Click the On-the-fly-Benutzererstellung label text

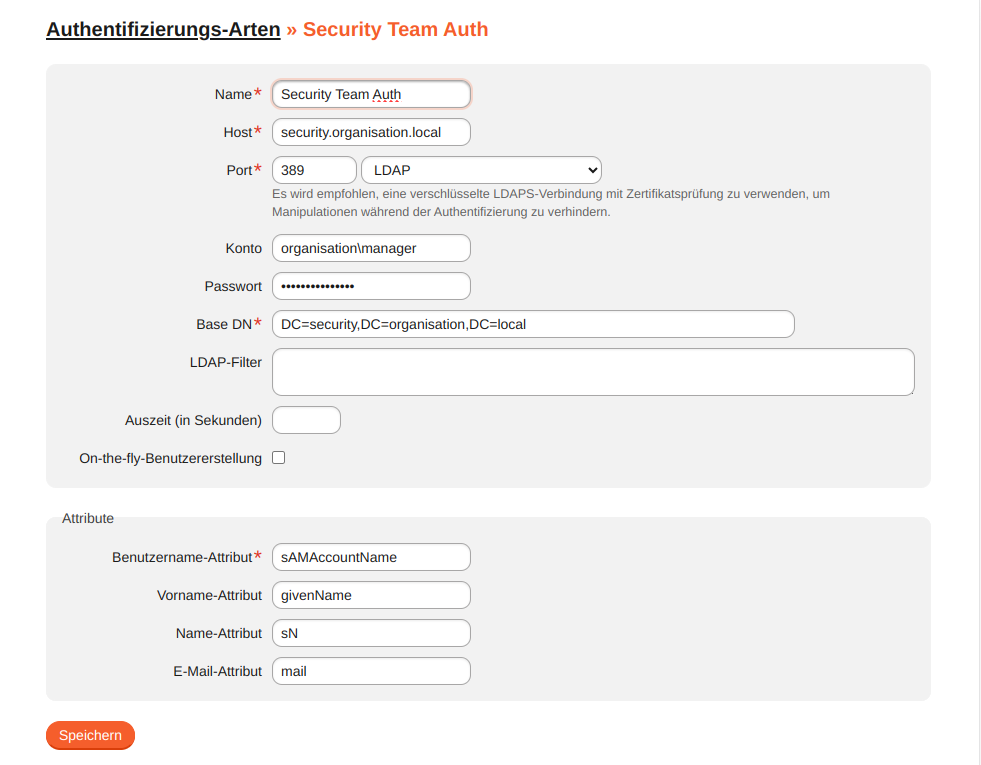[170, 458]
